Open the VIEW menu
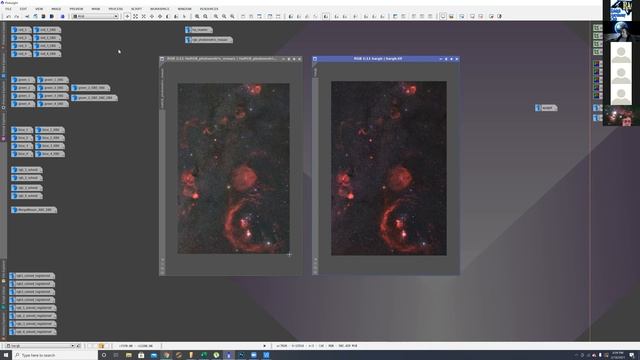The image size is (640, 360). pyautogui.click(x=39, y=9)
